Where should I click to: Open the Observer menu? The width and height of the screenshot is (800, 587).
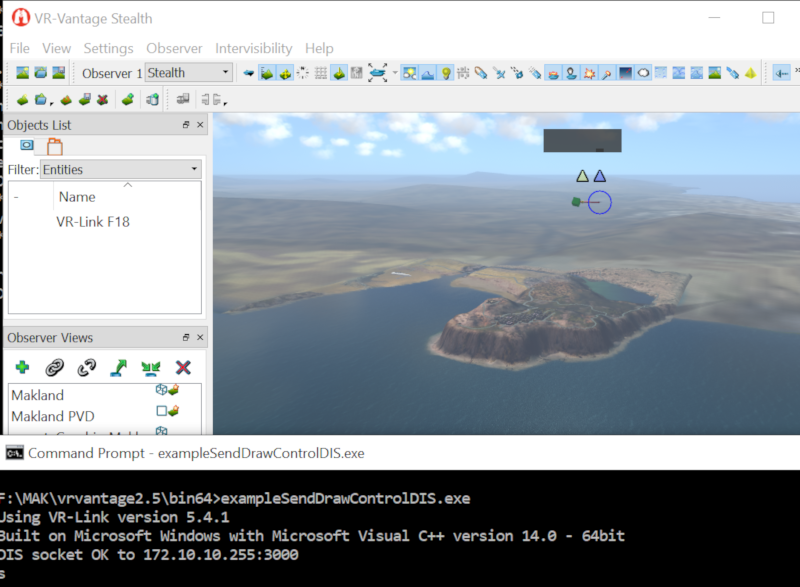point(174,48)
